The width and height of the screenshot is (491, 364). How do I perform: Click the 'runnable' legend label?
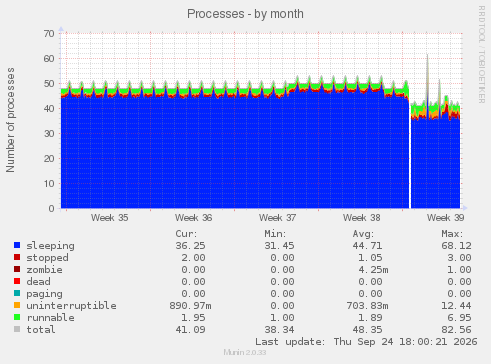coord(50,318)
